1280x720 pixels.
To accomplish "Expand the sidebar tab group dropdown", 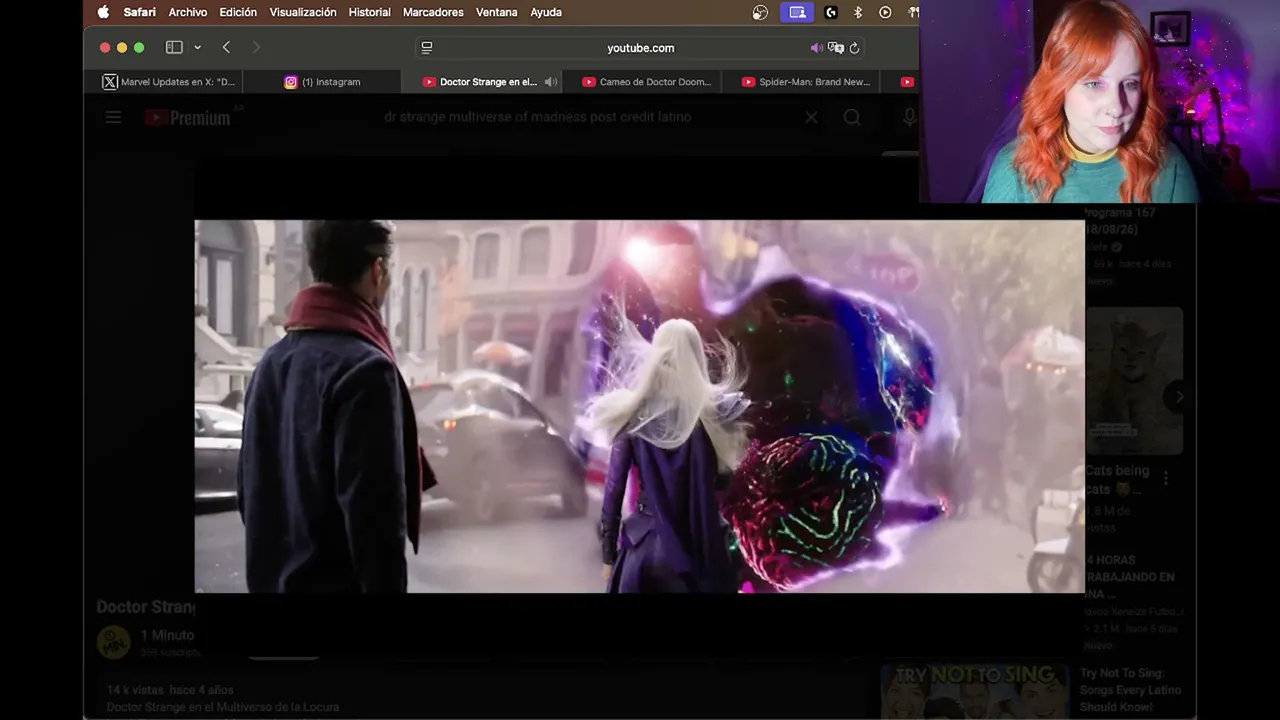I will [197, 47].
